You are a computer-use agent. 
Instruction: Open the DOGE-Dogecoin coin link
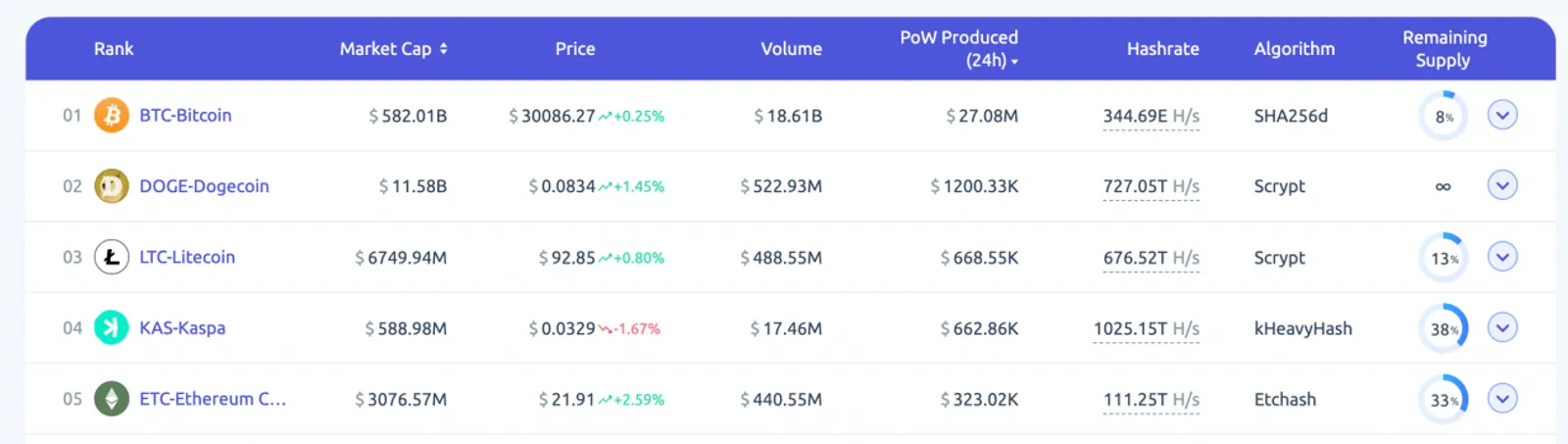coord(204,186)
